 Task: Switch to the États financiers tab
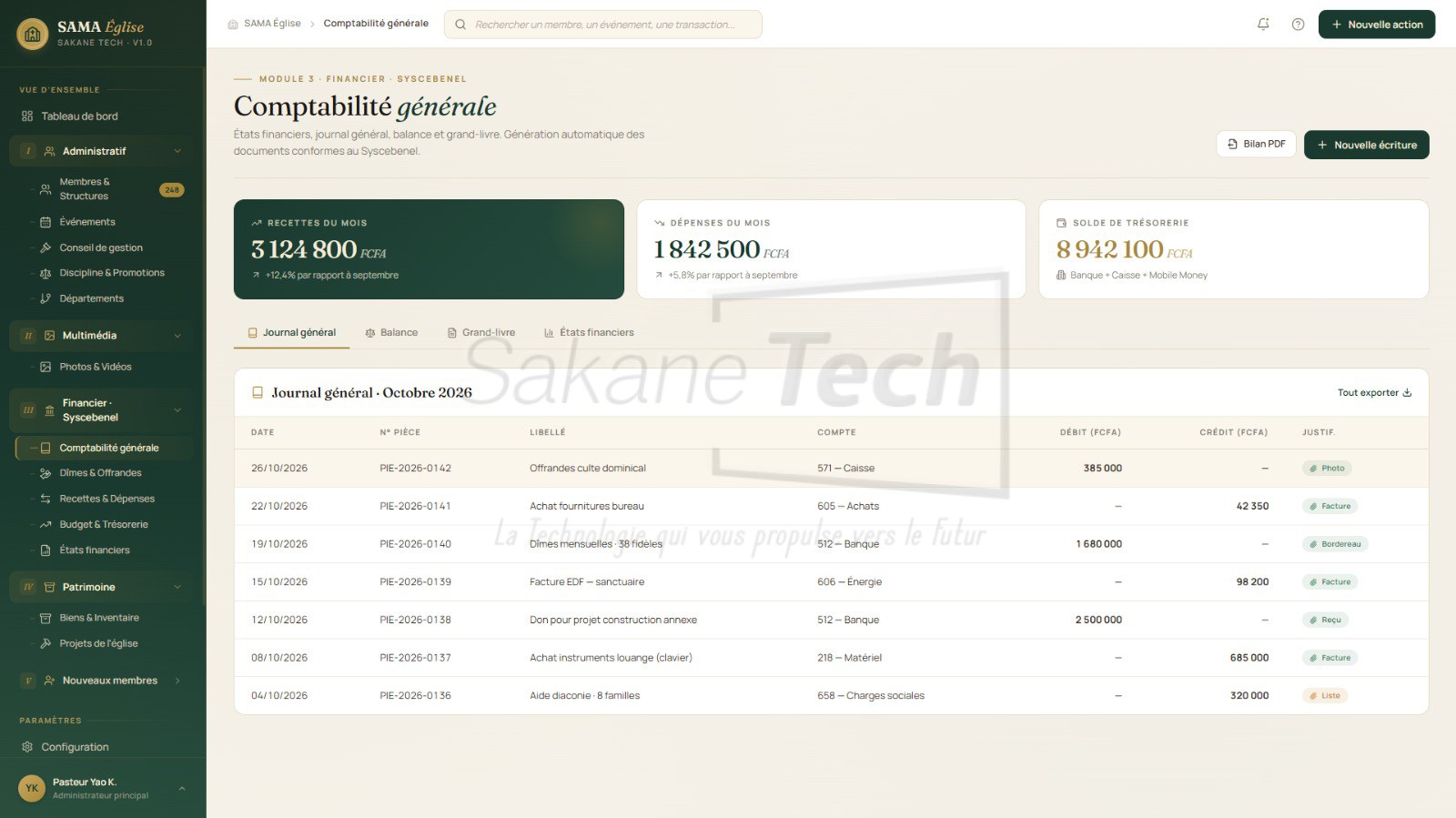coord(589,333)
